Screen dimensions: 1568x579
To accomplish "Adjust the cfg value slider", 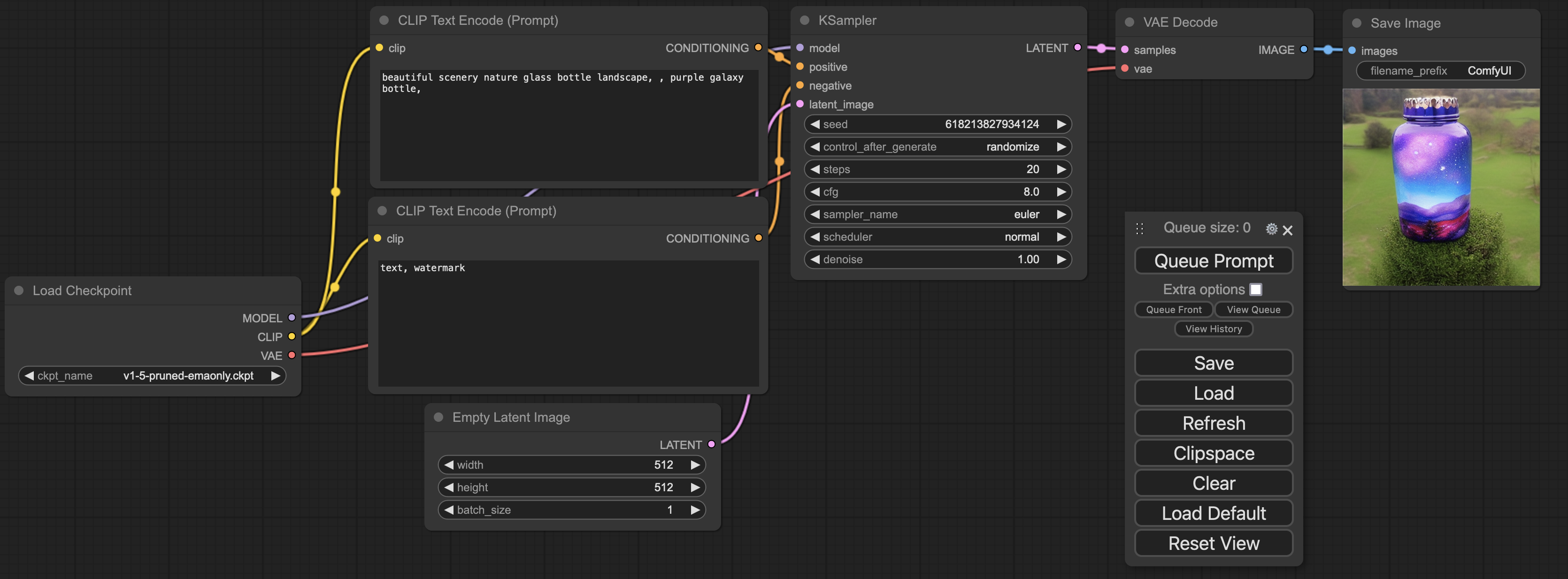I will tap(938, 191).
